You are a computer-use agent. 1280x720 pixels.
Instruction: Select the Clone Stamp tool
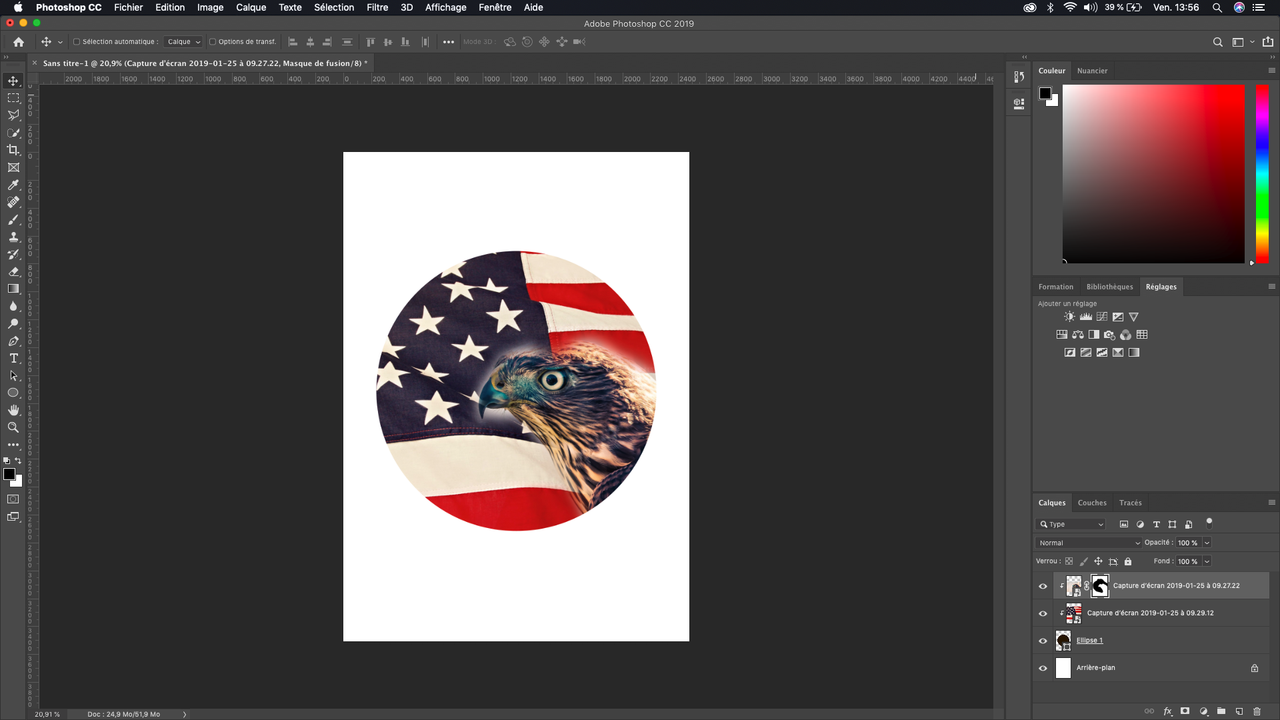[x=13, y=237]
